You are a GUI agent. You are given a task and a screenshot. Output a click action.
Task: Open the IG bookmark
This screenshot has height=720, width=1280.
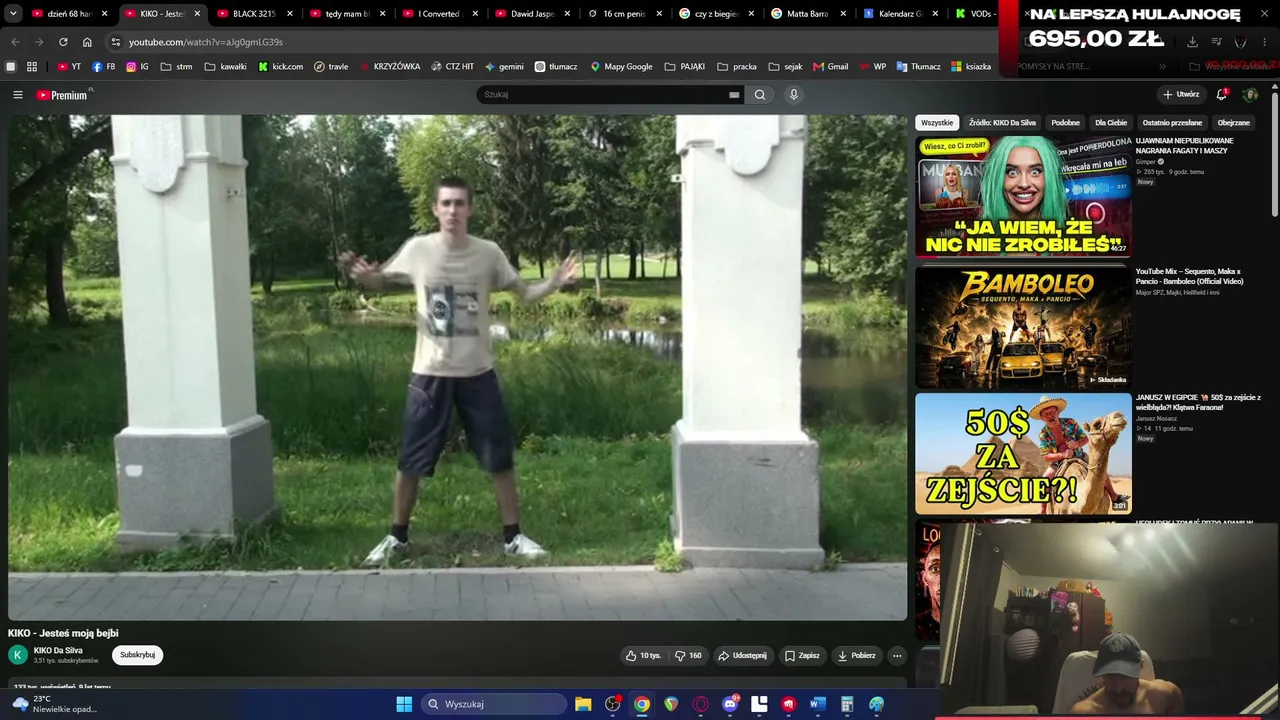[137, 67]
